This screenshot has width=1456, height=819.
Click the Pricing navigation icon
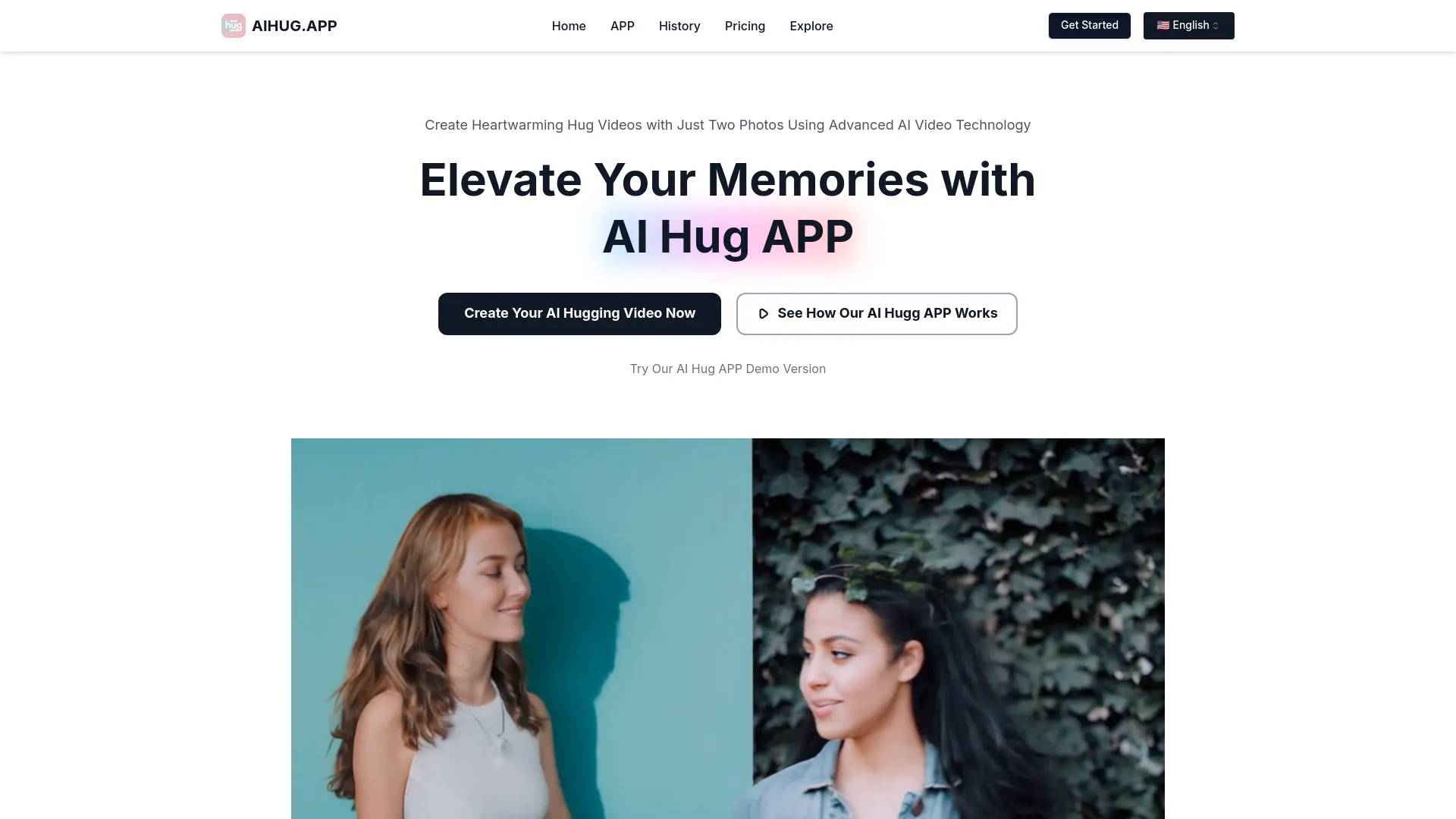click(x=745, y=25)
